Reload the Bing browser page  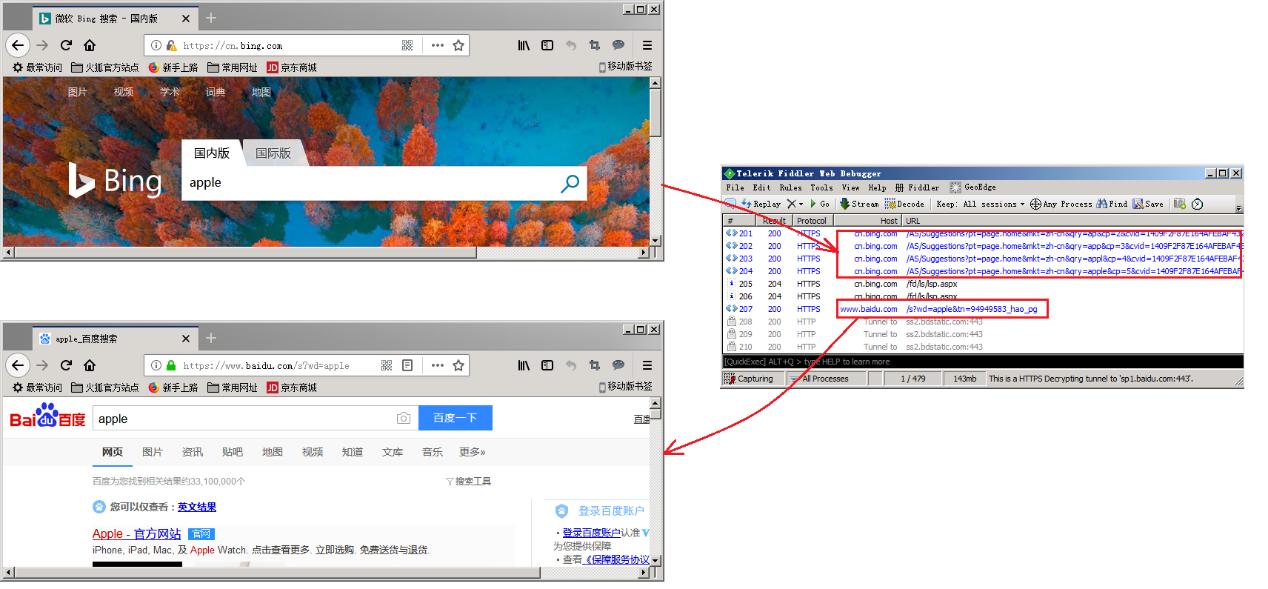click(66, 45)
